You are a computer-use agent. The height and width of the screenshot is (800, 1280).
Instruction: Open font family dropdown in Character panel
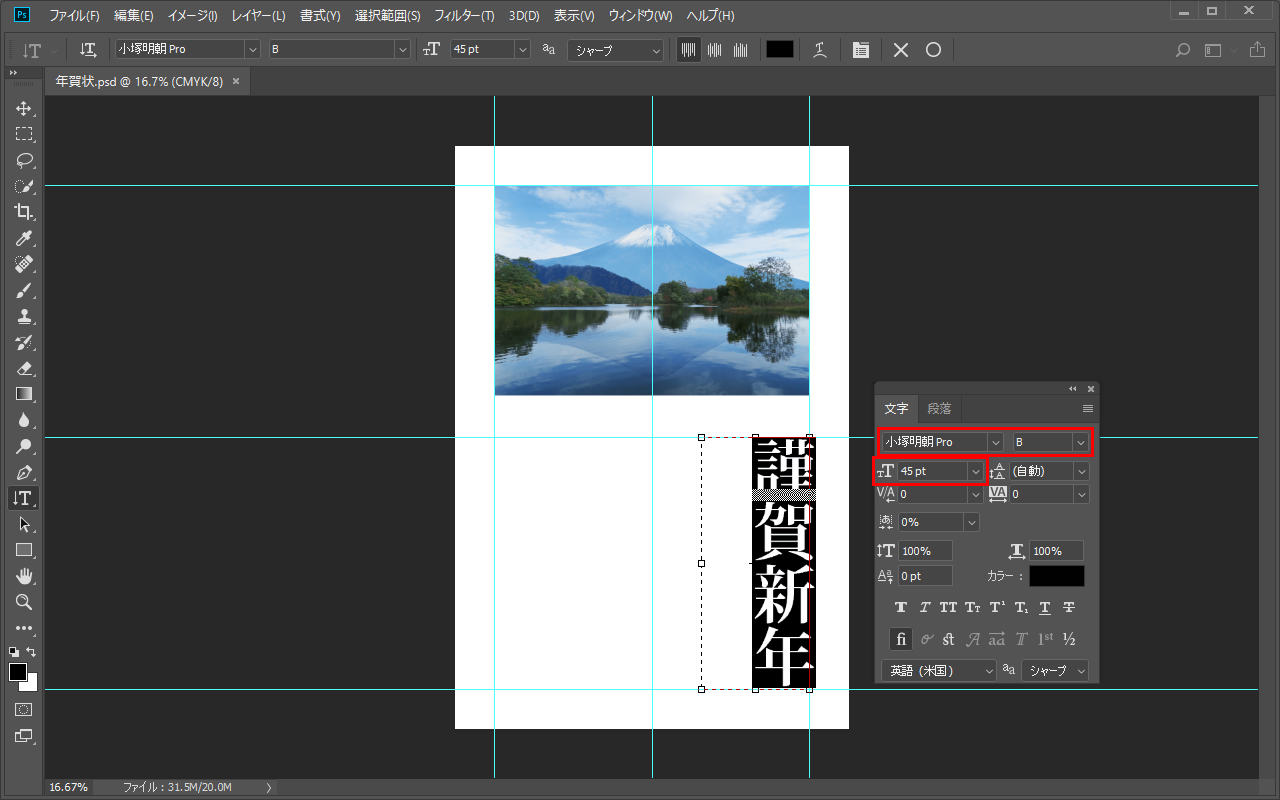[x=995, y=441]
